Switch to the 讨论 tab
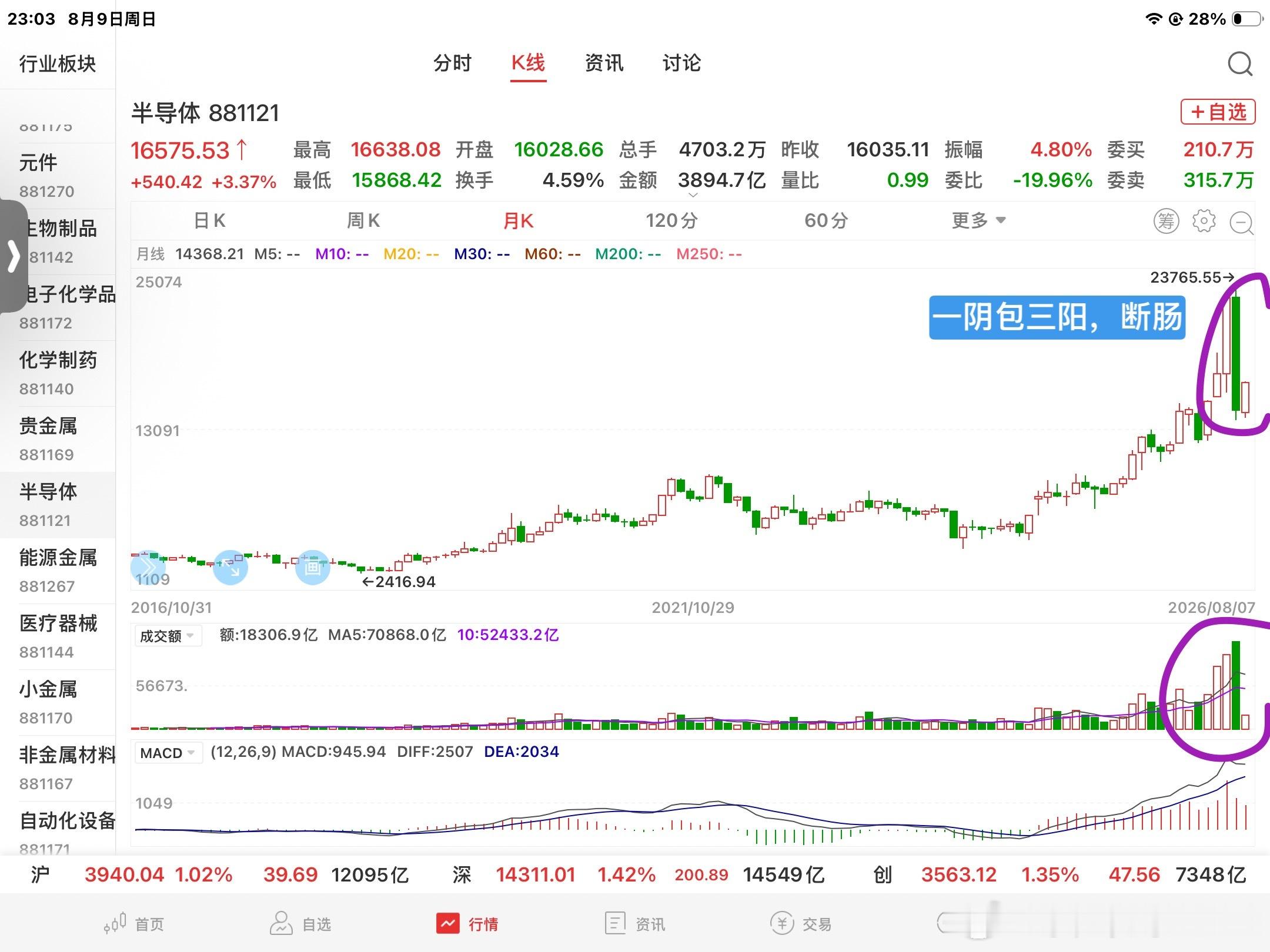The width and height of the screenshot is (1270, 952). pyautogui.click(x=681, y=63)
